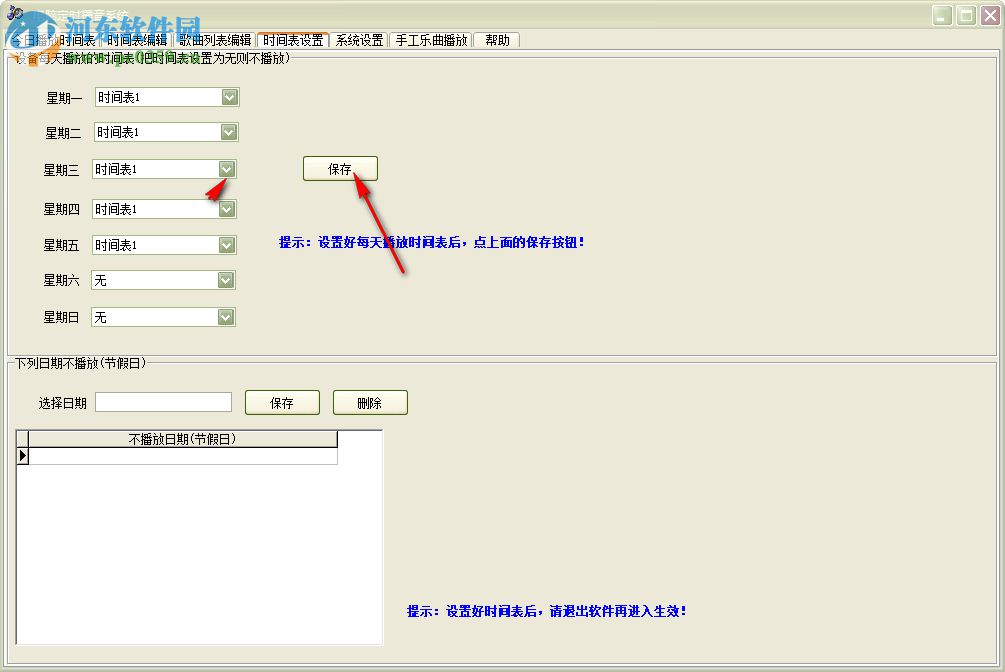Go to the 系统设置 tab
Image resolution: width=1005 pixels, height=672 pixels.
[x=359, y=40]
